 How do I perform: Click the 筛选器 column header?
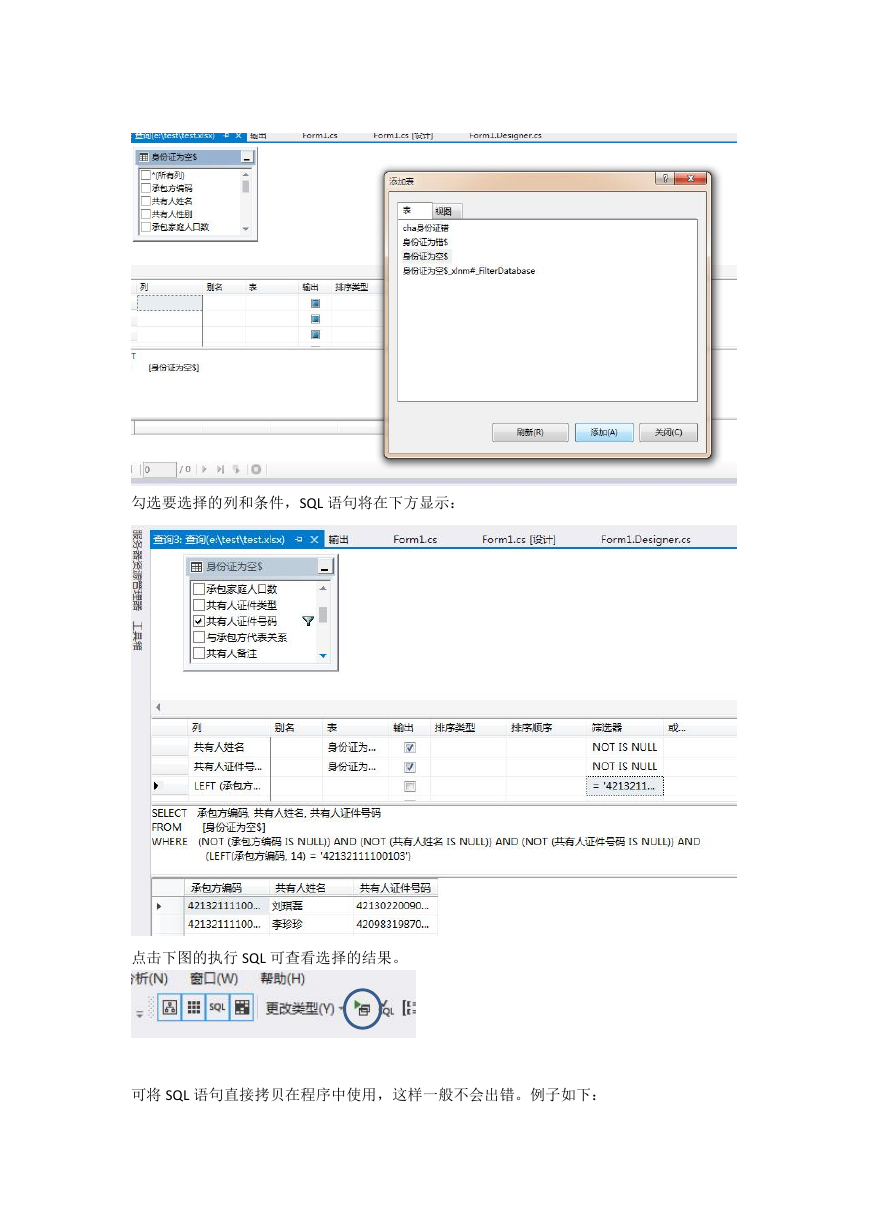625,727
